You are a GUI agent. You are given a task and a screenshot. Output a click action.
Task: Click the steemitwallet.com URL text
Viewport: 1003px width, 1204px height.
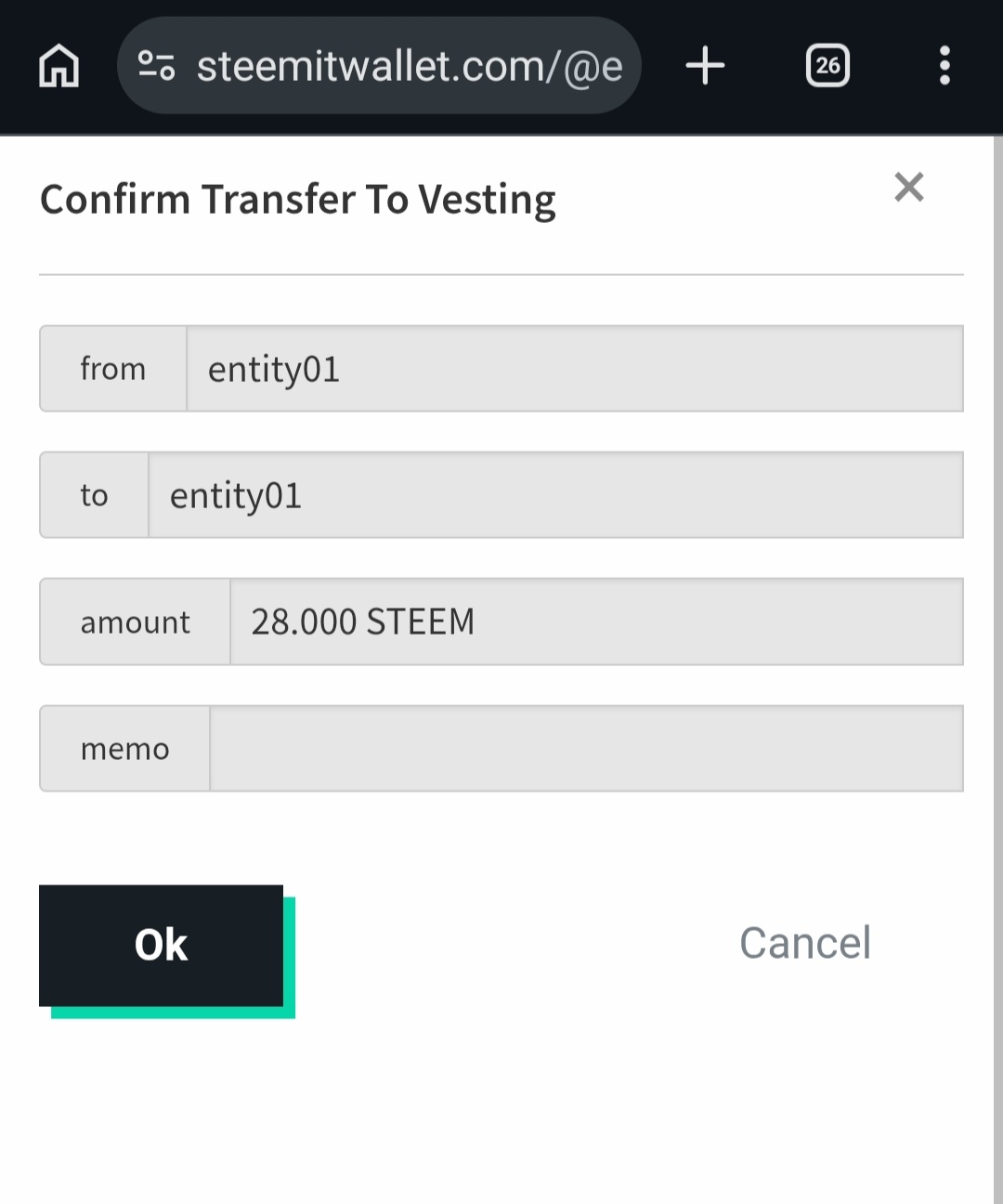click(409, 66)
